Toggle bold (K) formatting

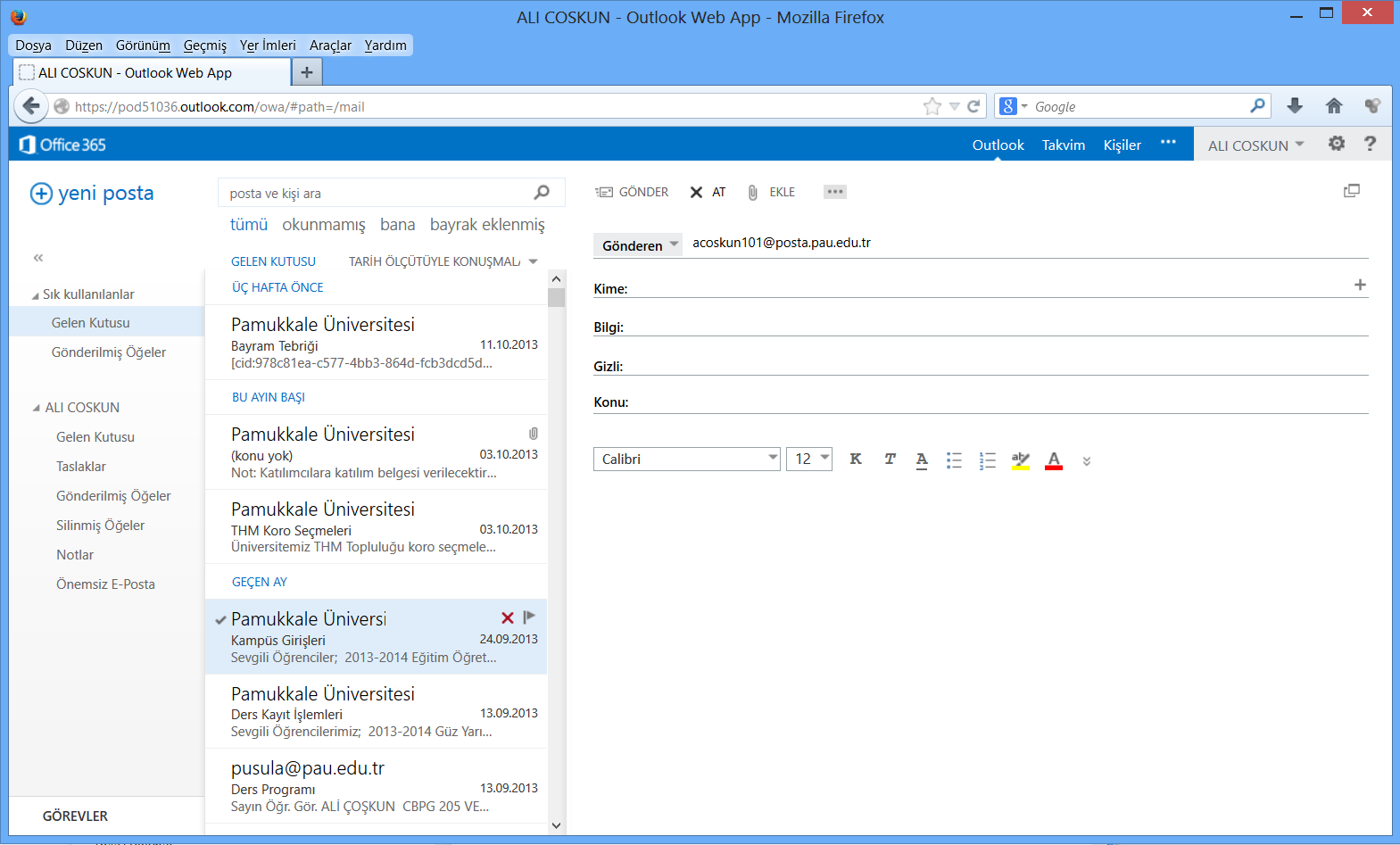[856, 459]
